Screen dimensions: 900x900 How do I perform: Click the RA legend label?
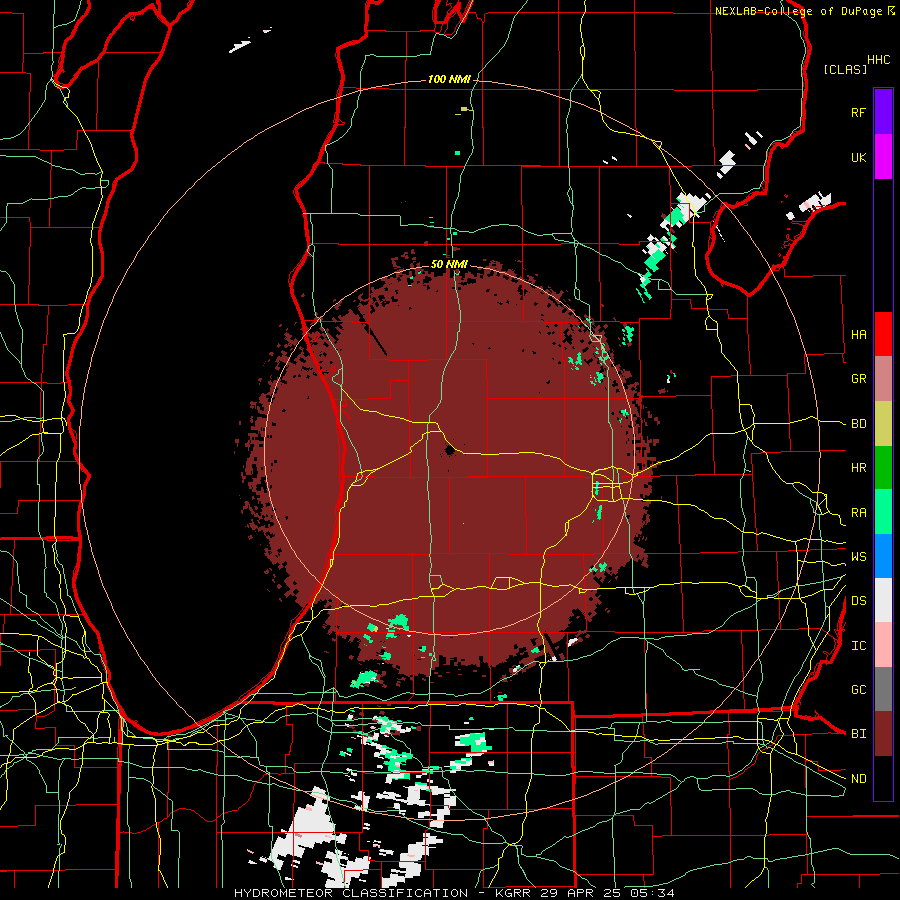coord(858,513)
